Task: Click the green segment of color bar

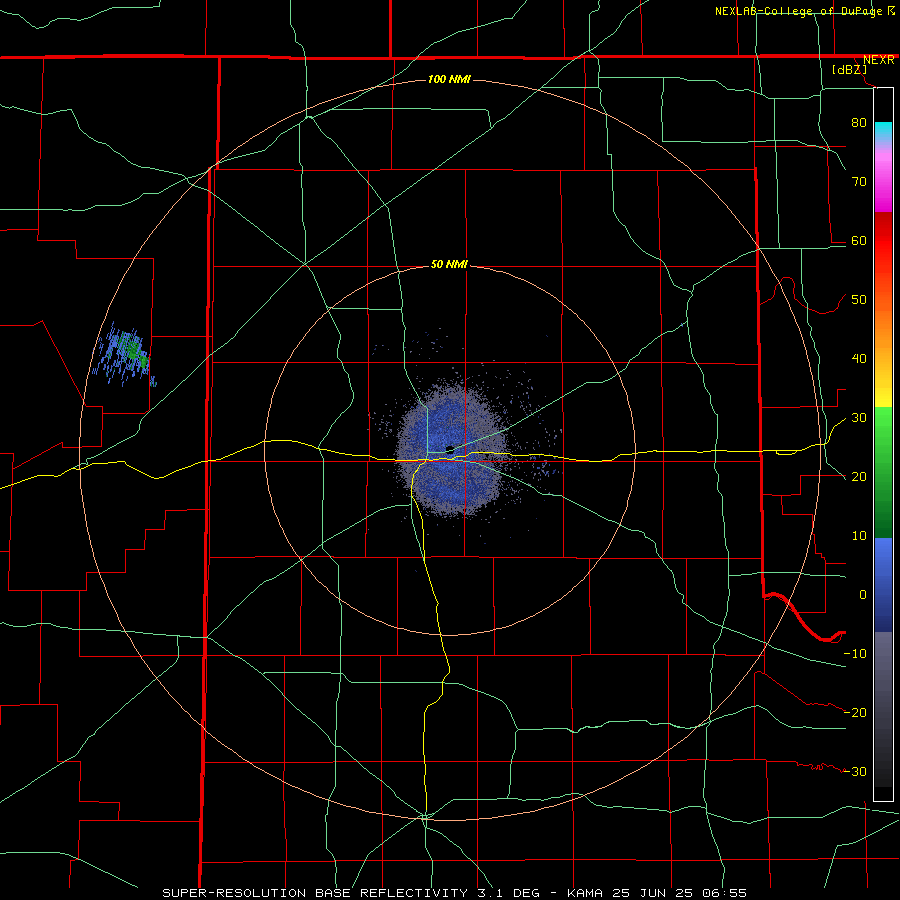Action: [x=883, y=472]
